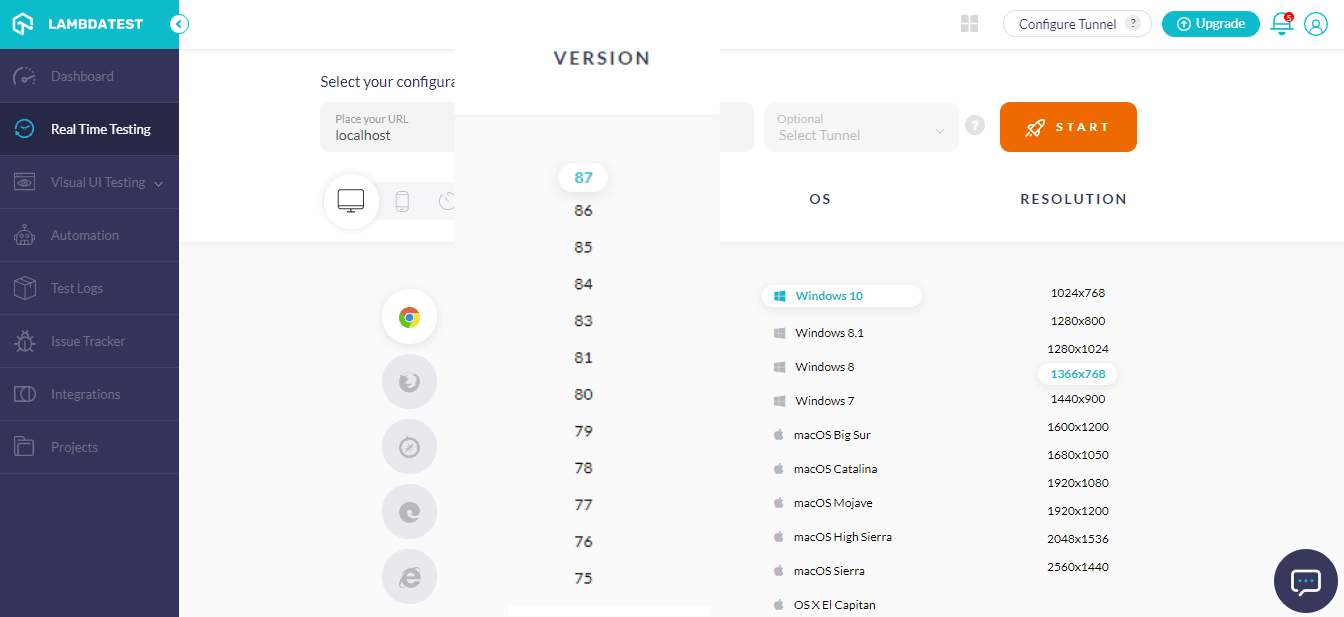Go to Test Logs section
1344x617 pixels.
(x=77, y=288)
